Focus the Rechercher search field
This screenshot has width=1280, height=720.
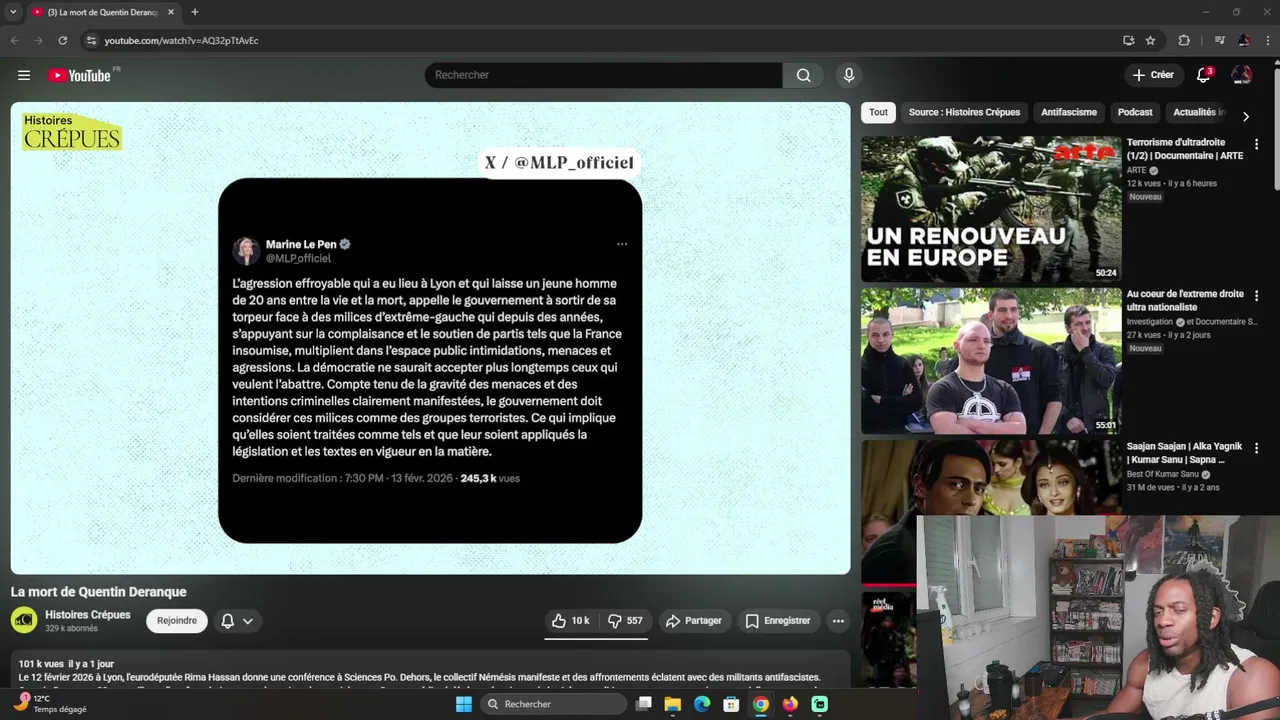click(x=604, y=75)
